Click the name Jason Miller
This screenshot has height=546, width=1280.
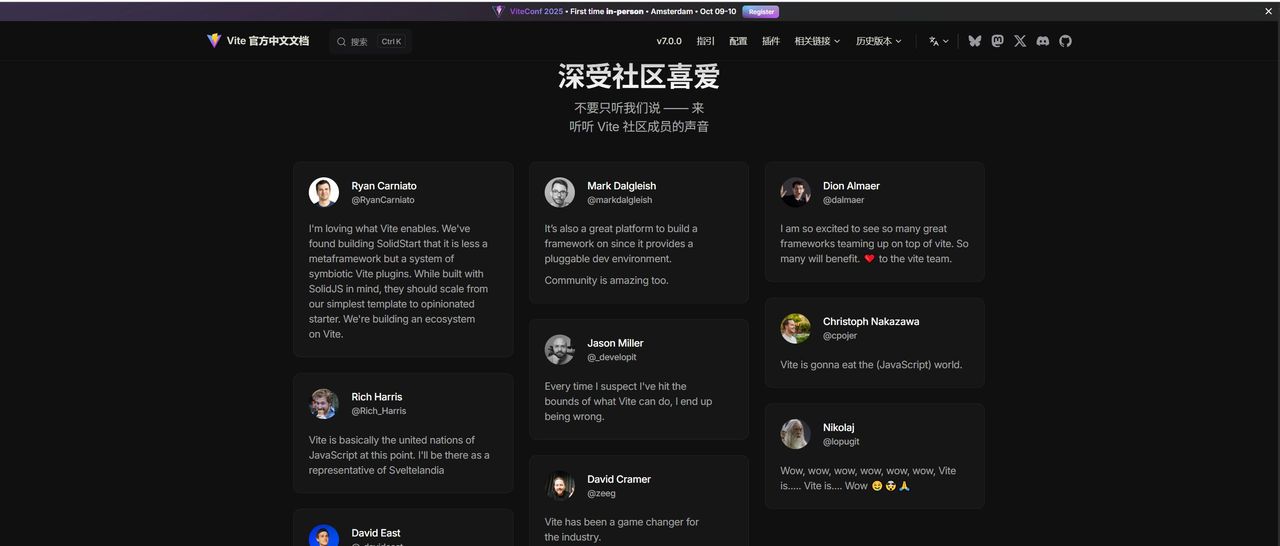coord(615,343)
